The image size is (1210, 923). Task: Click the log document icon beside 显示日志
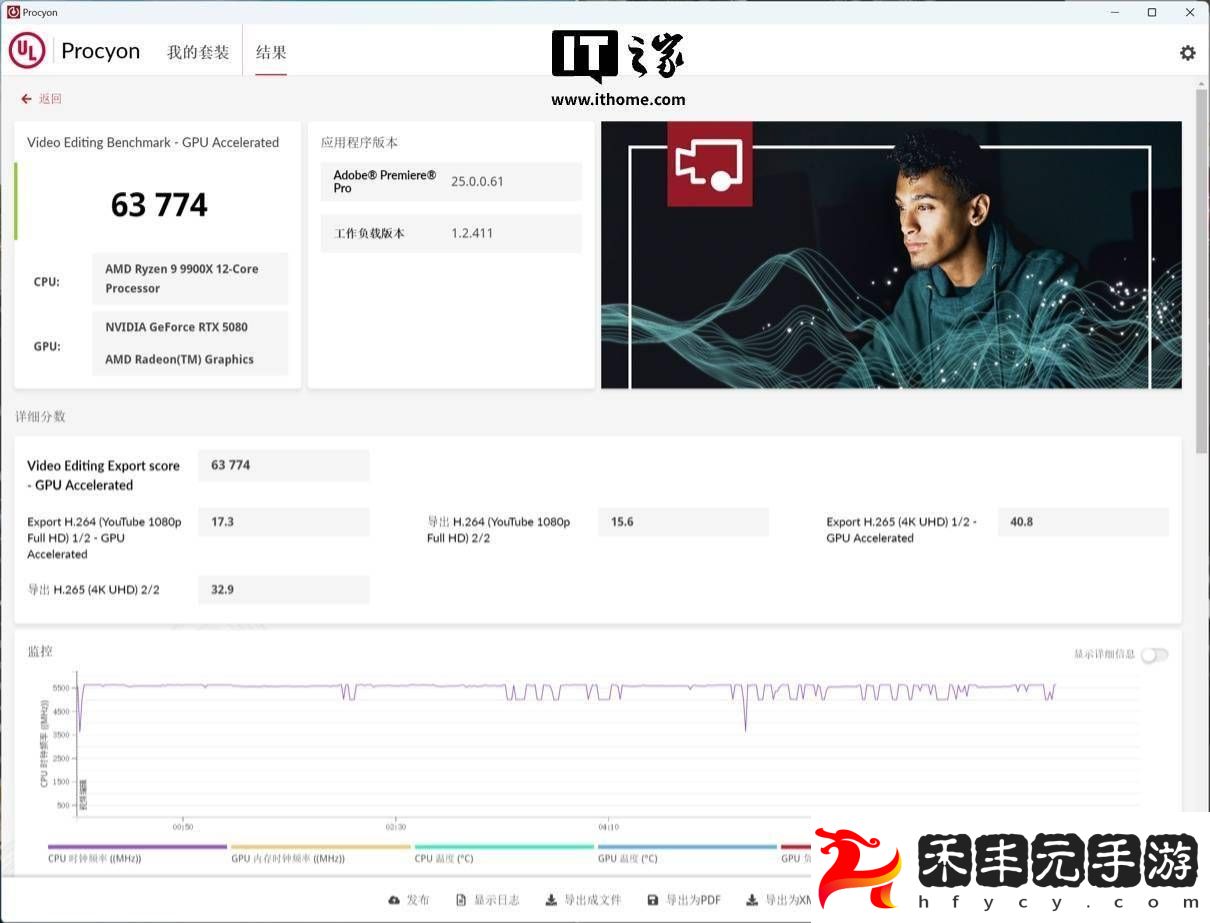(x=461, y=900)
